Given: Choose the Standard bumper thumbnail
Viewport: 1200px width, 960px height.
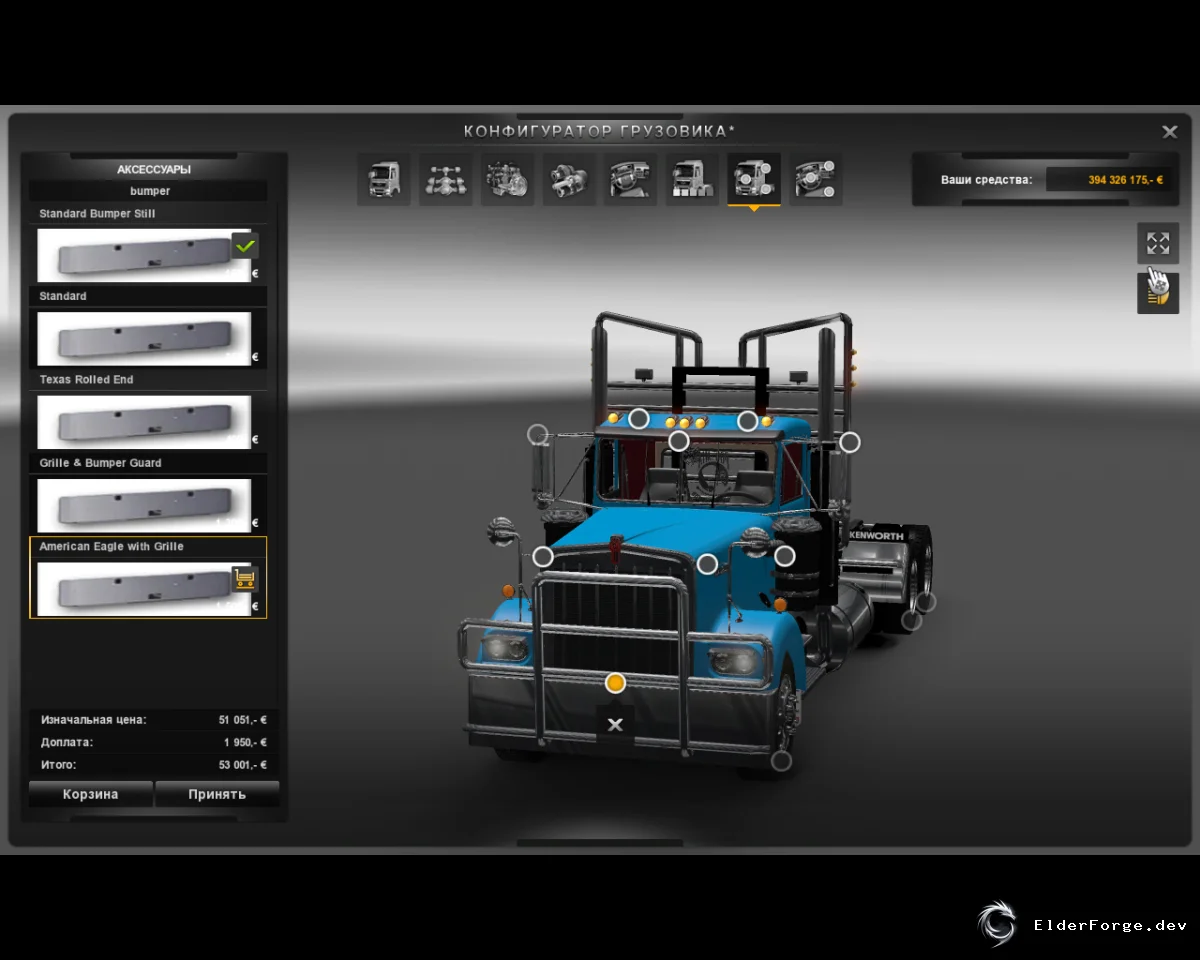Looking at the screenshot, I should pos(144,339).
